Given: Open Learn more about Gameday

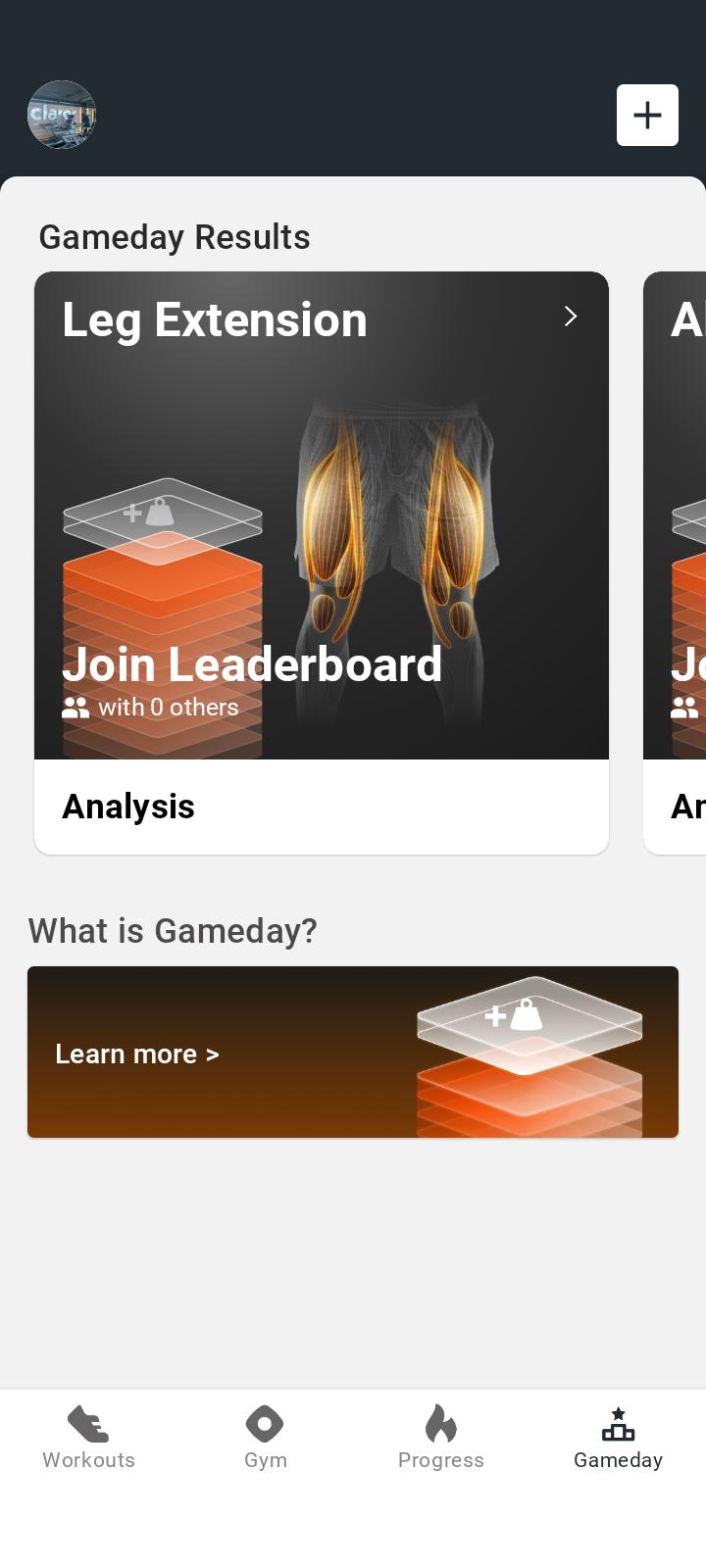Looking at the screenshot, I should (137, 1053).
